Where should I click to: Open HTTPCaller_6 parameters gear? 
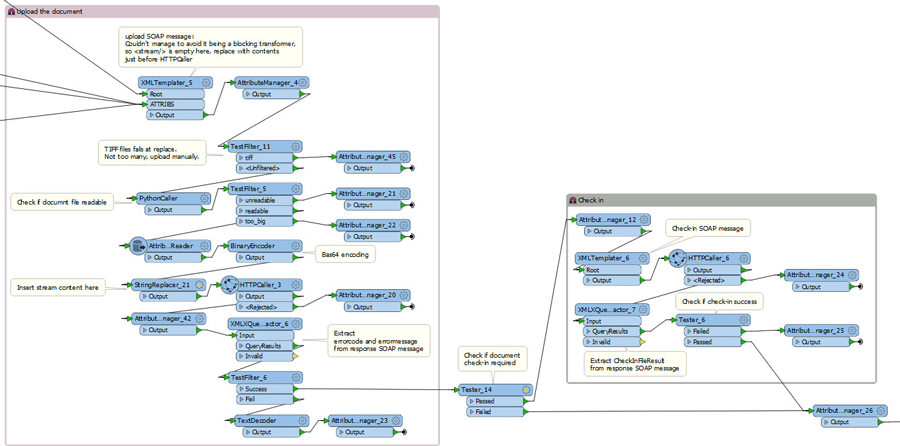point(743,258)
